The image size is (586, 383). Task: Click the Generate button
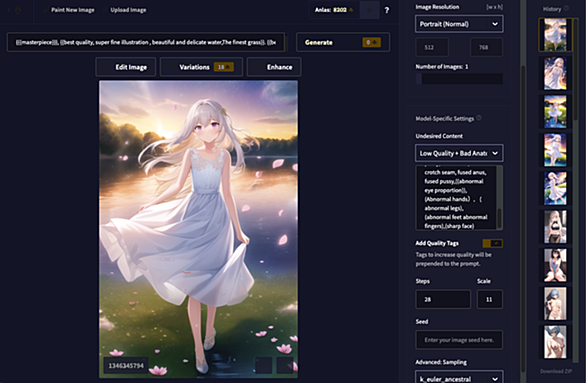coord(343,42)
